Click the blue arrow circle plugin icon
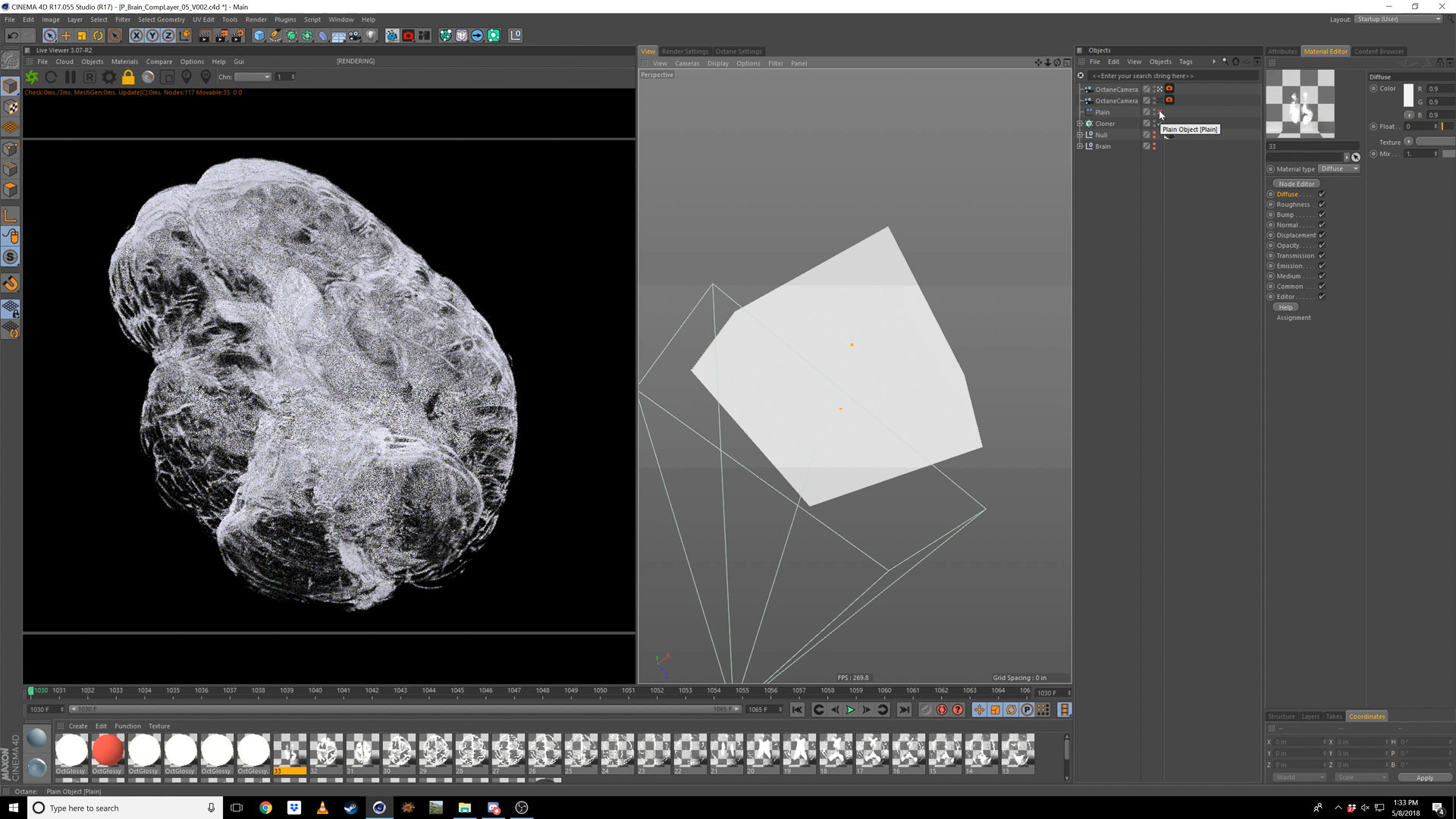 point(477,36)
